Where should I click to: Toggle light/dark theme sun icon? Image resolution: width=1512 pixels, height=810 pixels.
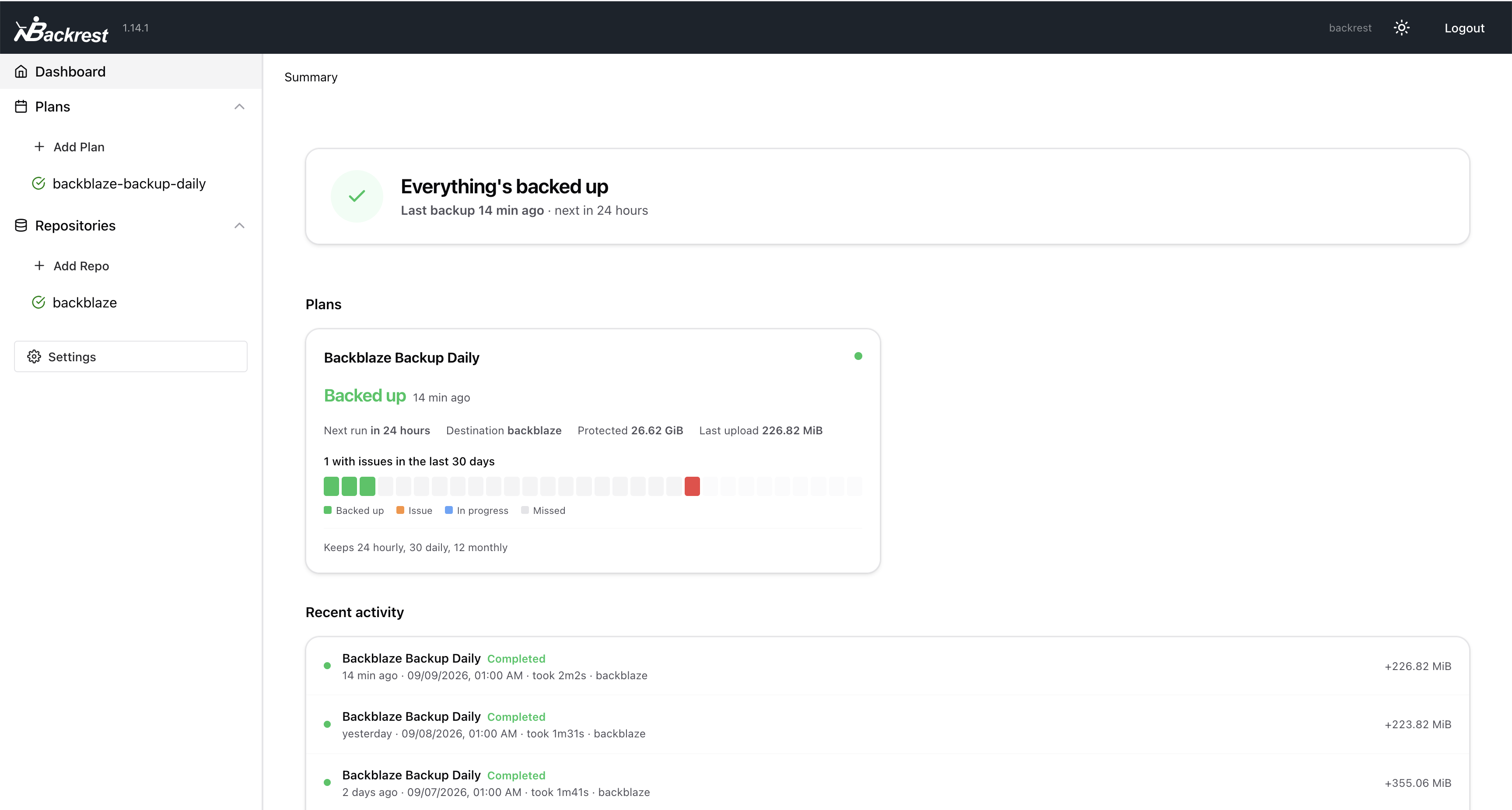pos(1402,28)
